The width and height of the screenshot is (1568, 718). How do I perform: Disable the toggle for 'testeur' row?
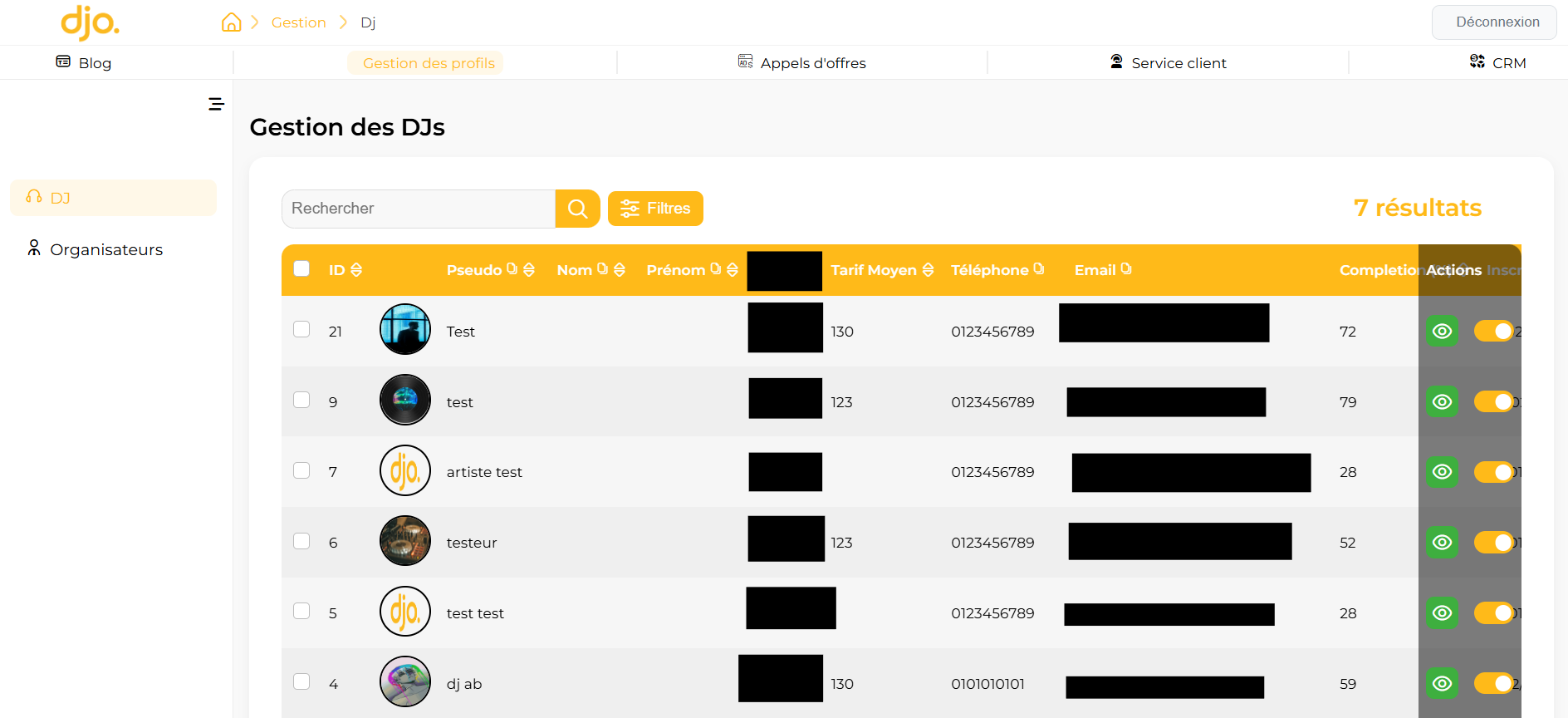click(1493, 543)
